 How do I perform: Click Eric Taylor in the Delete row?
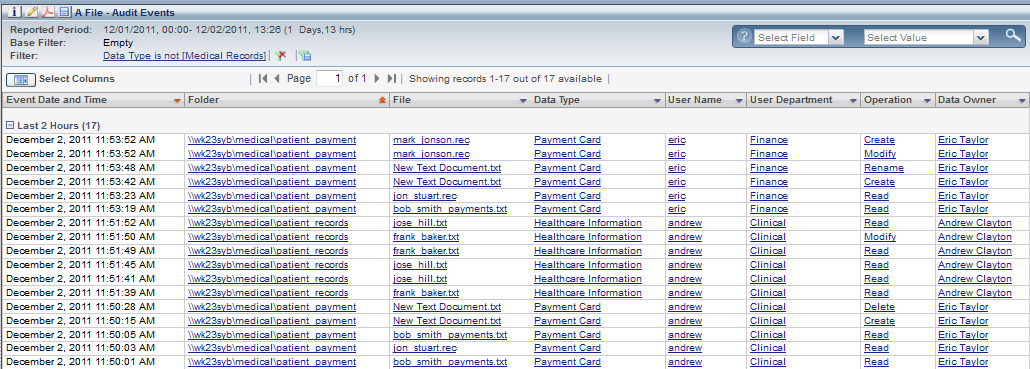click(963, 307)
